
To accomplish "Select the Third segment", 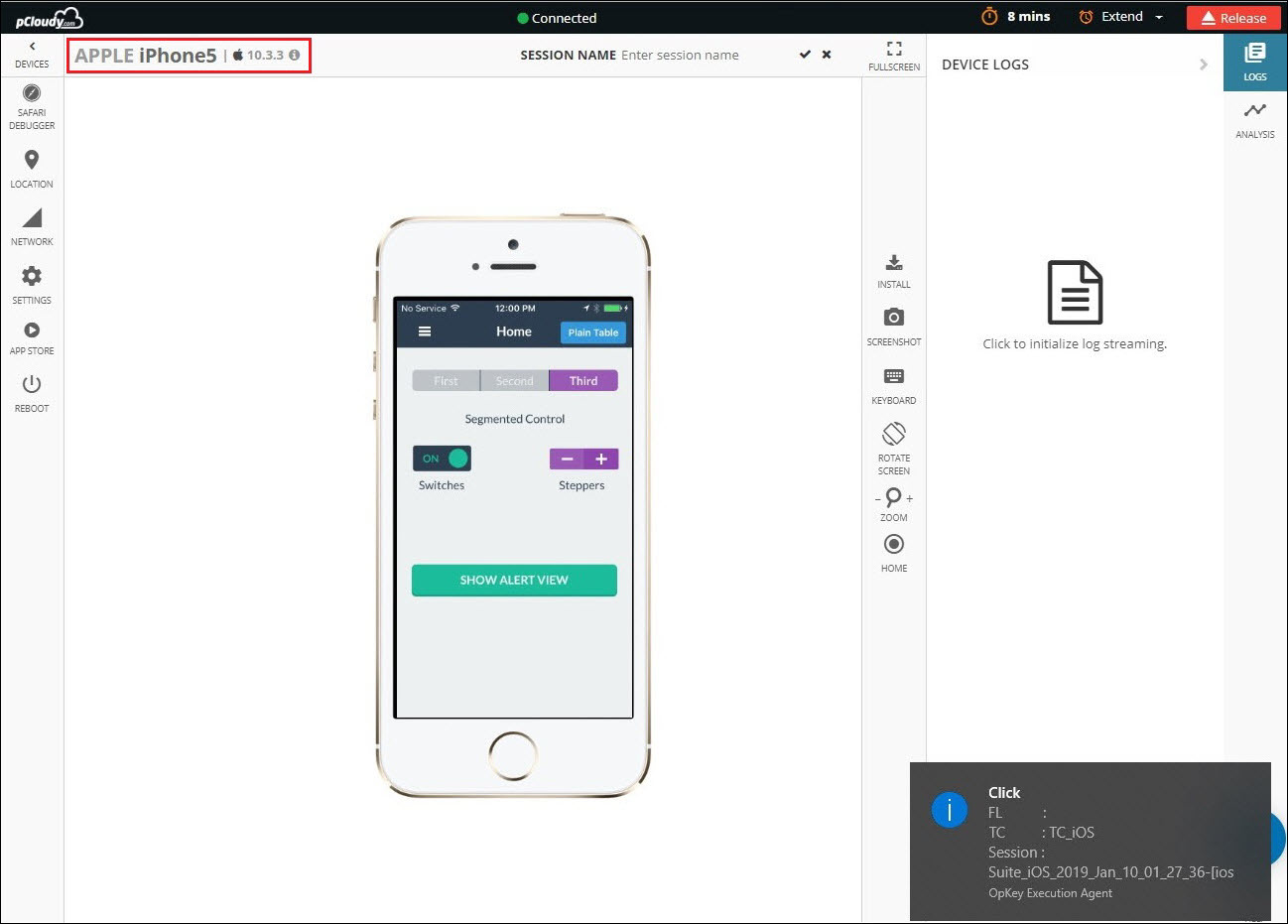I will [583, 381].
